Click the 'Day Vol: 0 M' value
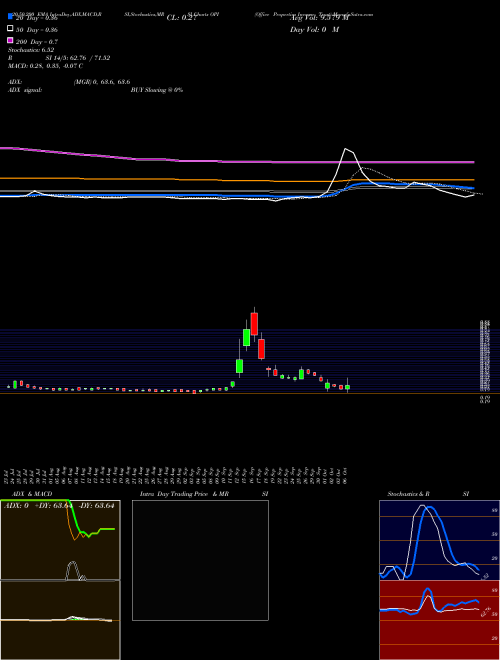This screenshot has height=660, width=500. pos(314,30)
